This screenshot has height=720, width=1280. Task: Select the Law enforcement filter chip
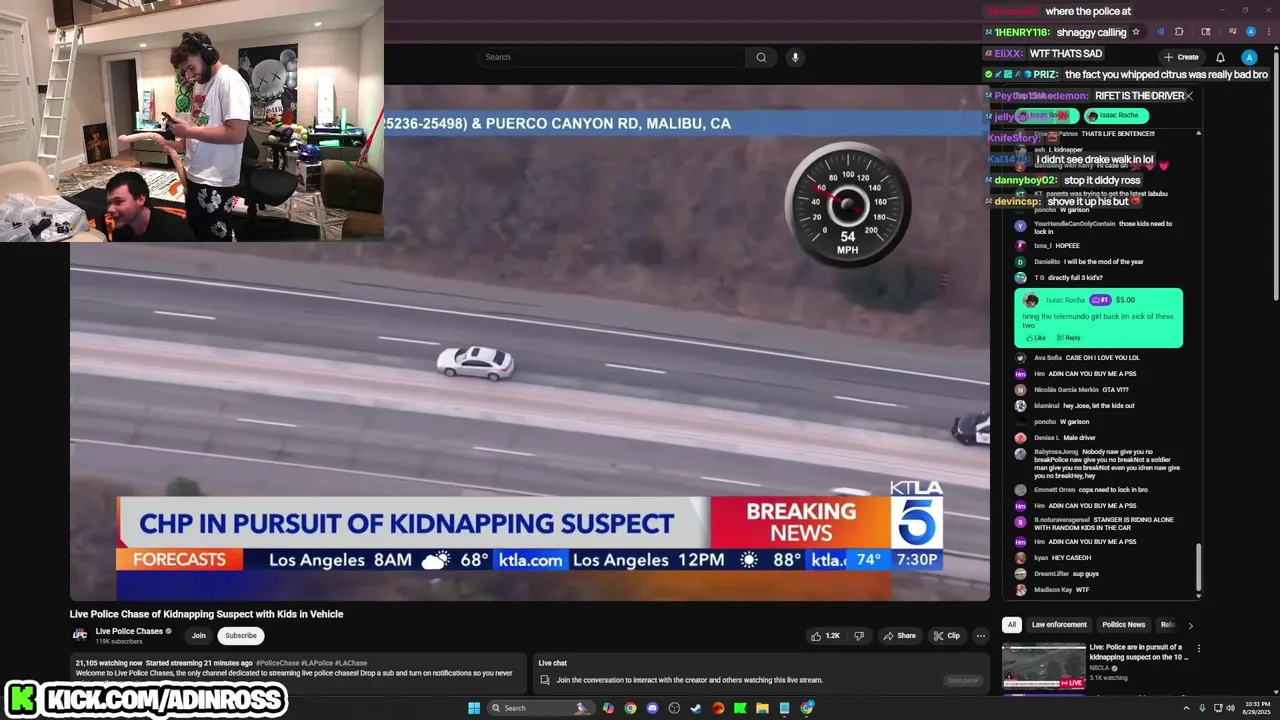[x=1059, y=625]
